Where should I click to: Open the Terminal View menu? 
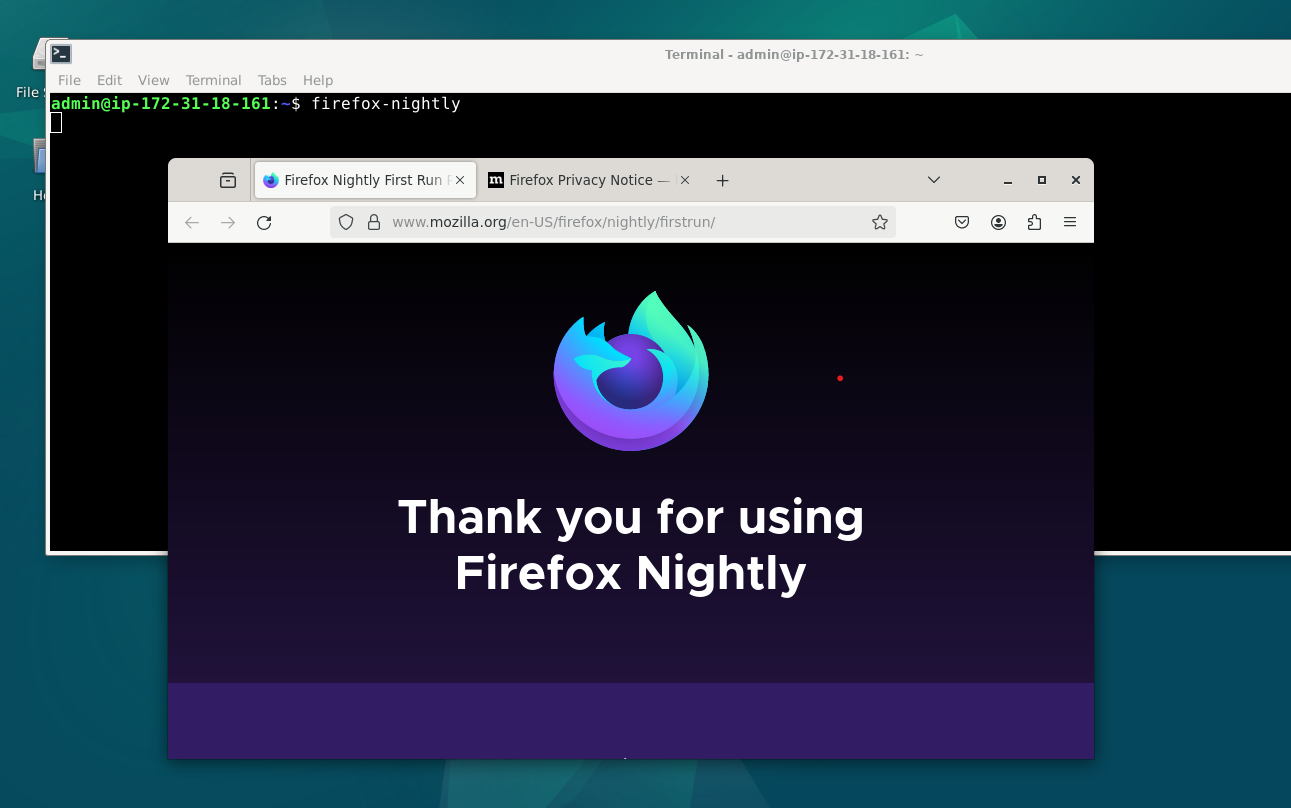tap(153, 80)
